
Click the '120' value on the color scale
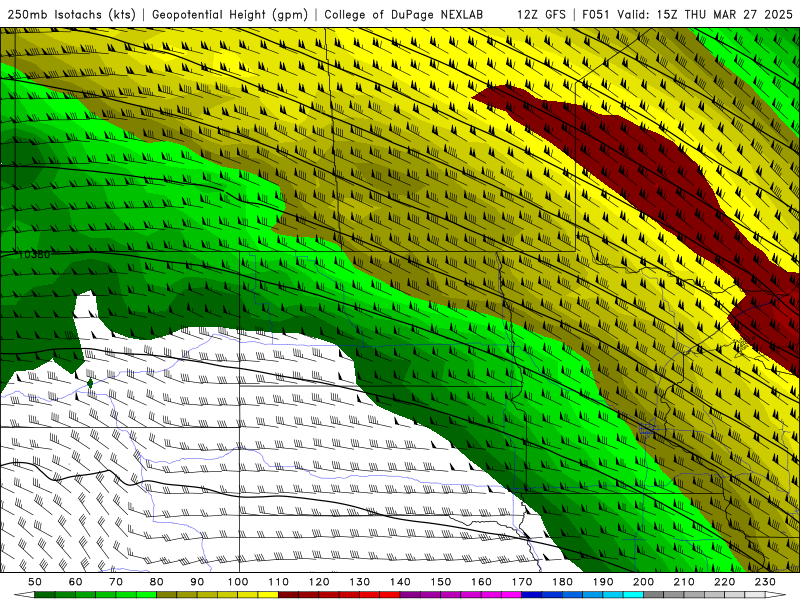point(319,582)
